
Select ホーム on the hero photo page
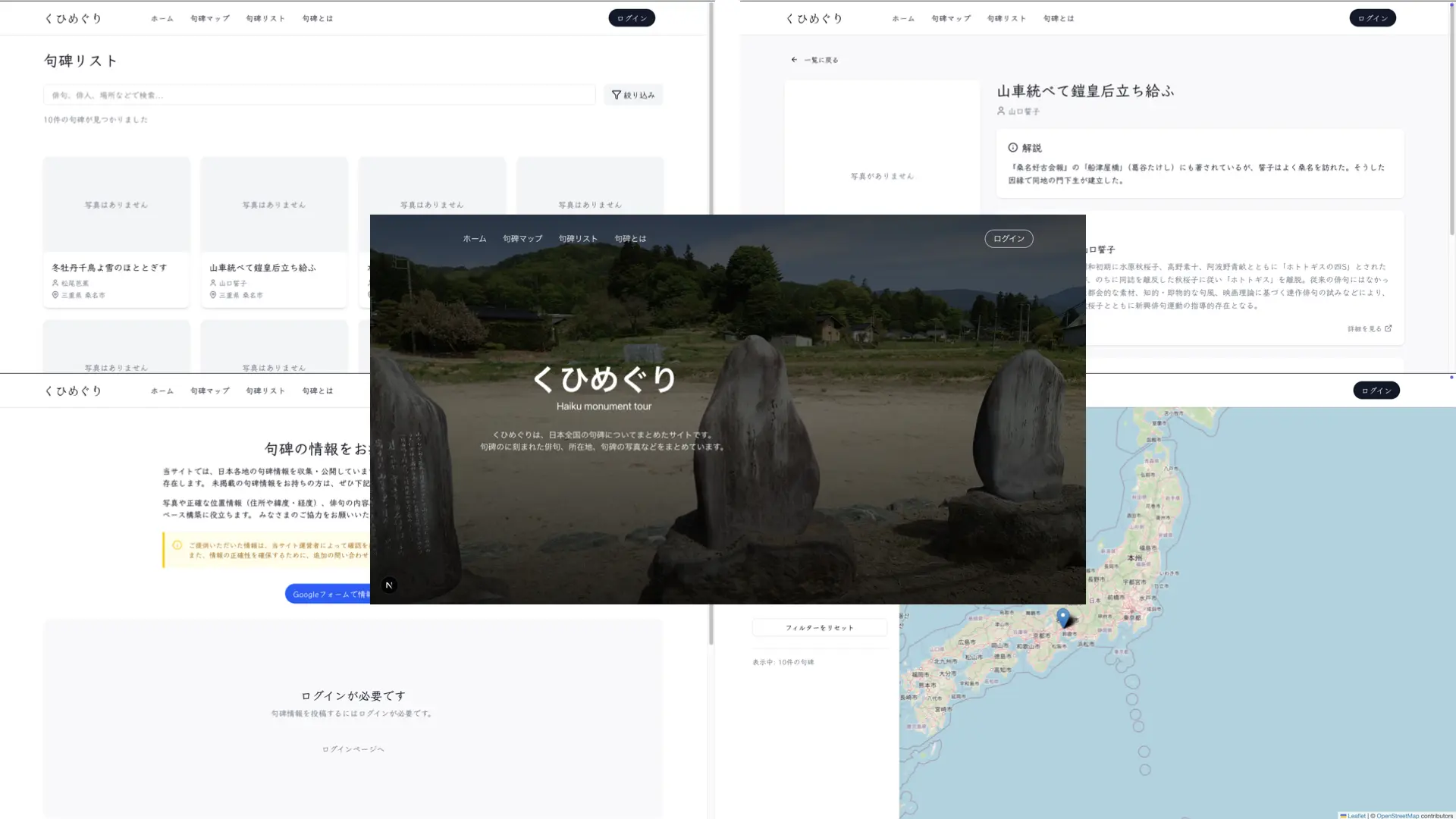click(475, 239)
